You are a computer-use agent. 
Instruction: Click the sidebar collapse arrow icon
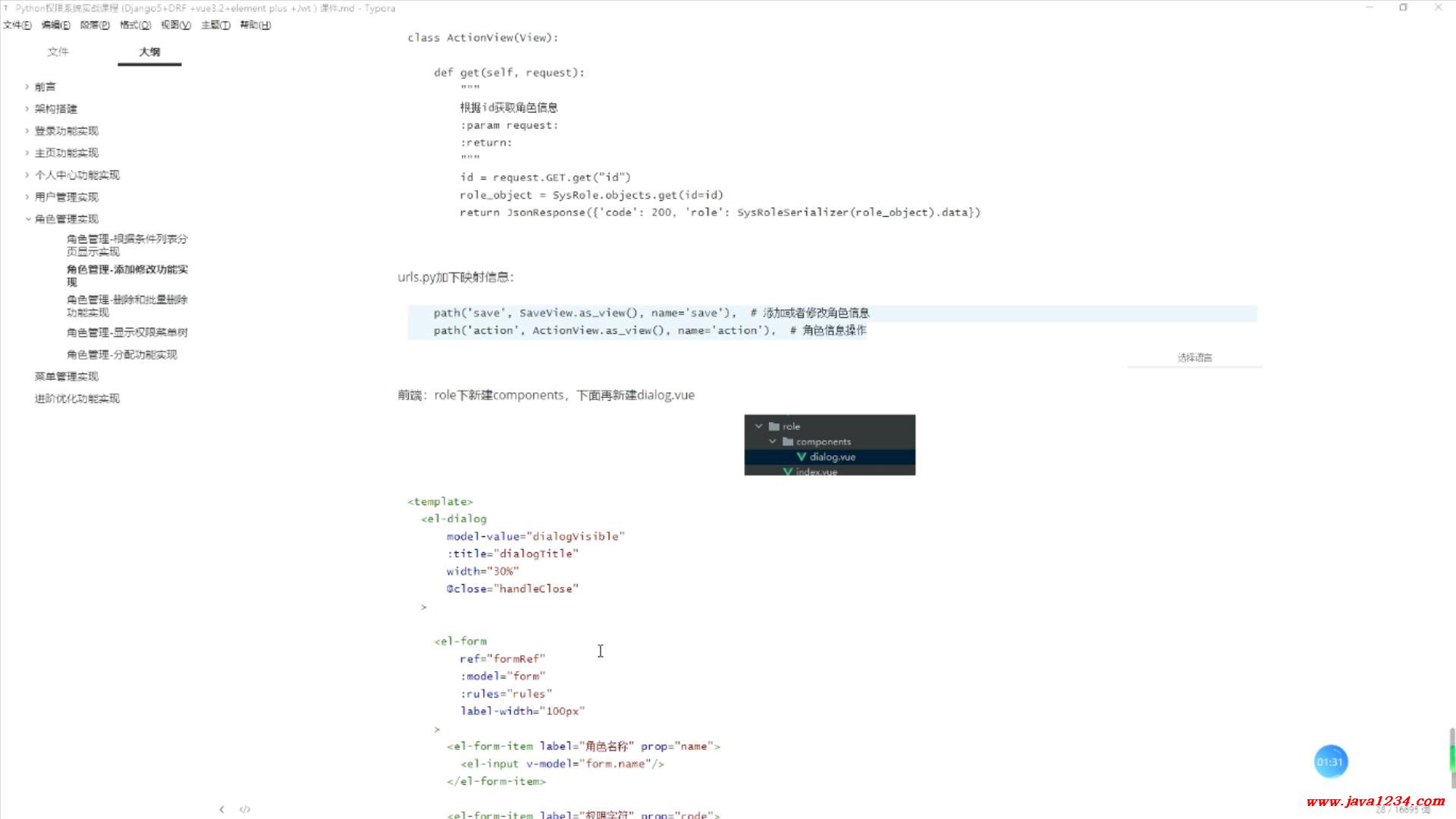click(221, 809)
